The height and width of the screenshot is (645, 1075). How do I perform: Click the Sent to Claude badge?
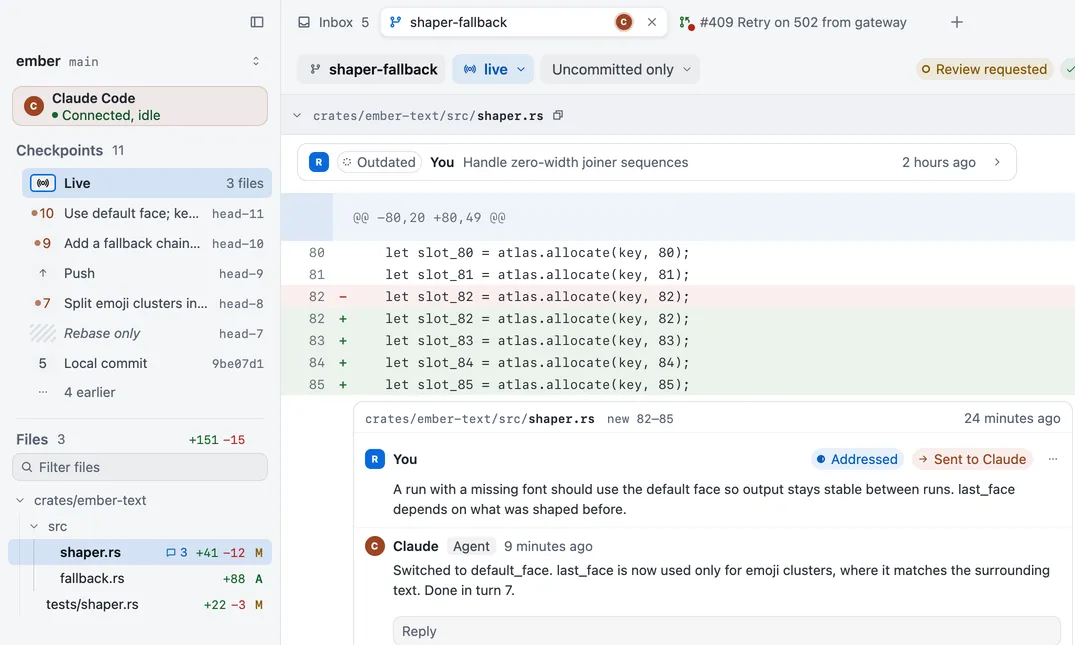972,459
